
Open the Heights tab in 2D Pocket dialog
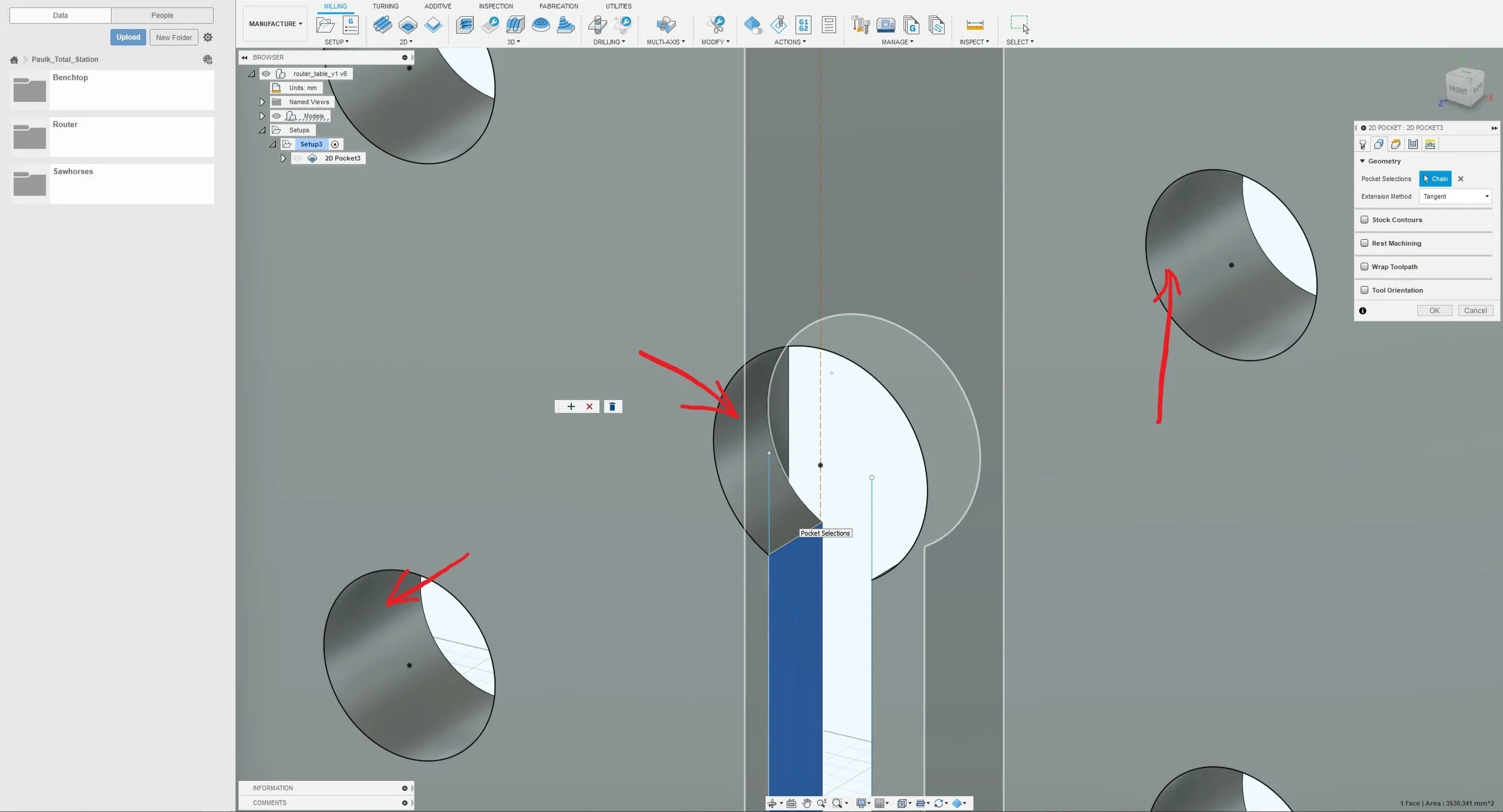pos(1395,144)
